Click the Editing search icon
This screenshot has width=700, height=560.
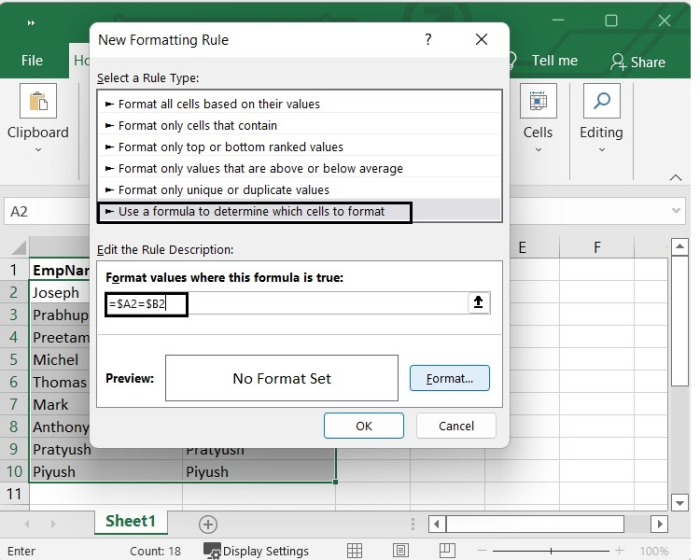[601, 101]
